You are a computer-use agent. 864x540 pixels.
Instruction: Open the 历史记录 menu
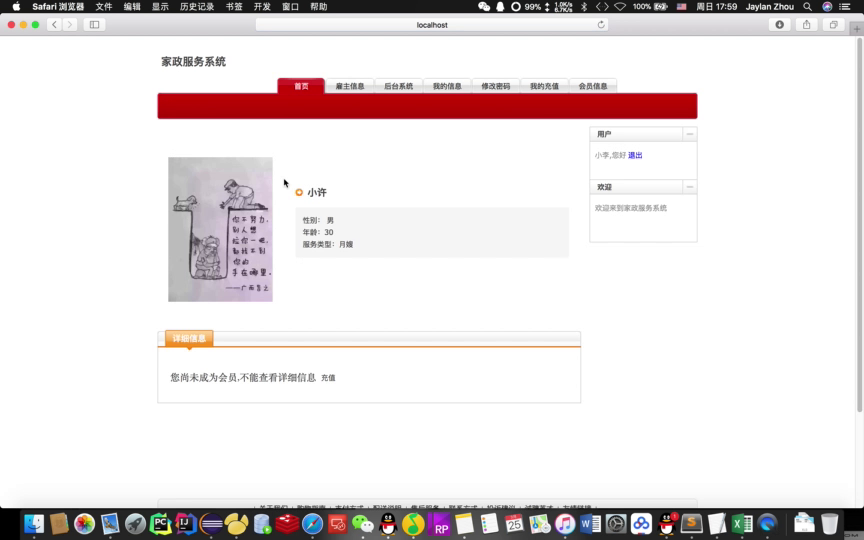tap(197, 7)
